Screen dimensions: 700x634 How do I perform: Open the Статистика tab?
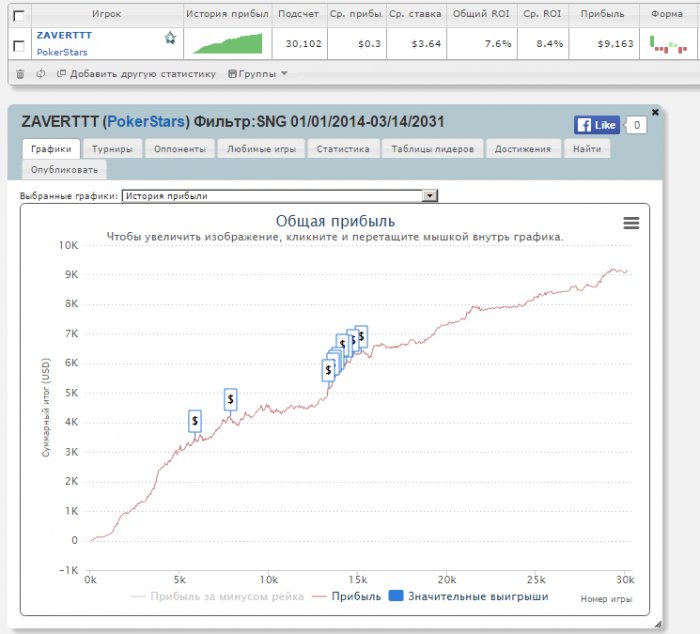[343, 149]
